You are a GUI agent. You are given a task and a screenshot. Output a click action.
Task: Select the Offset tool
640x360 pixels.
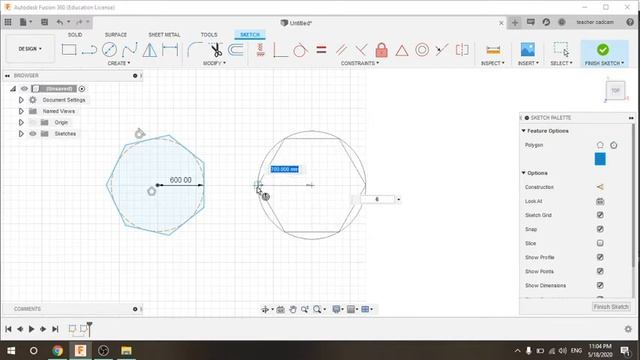tap(236, 50)
